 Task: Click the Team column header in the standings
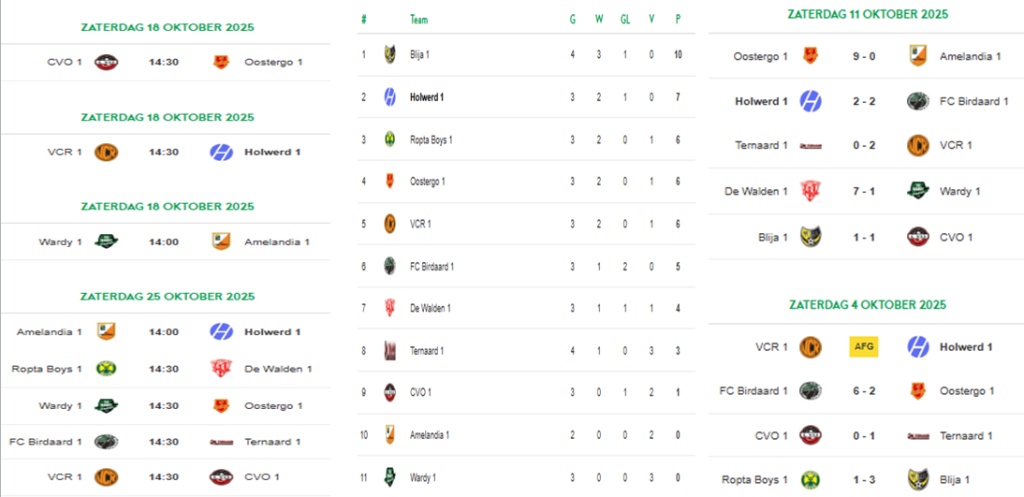tap(420, 19)
